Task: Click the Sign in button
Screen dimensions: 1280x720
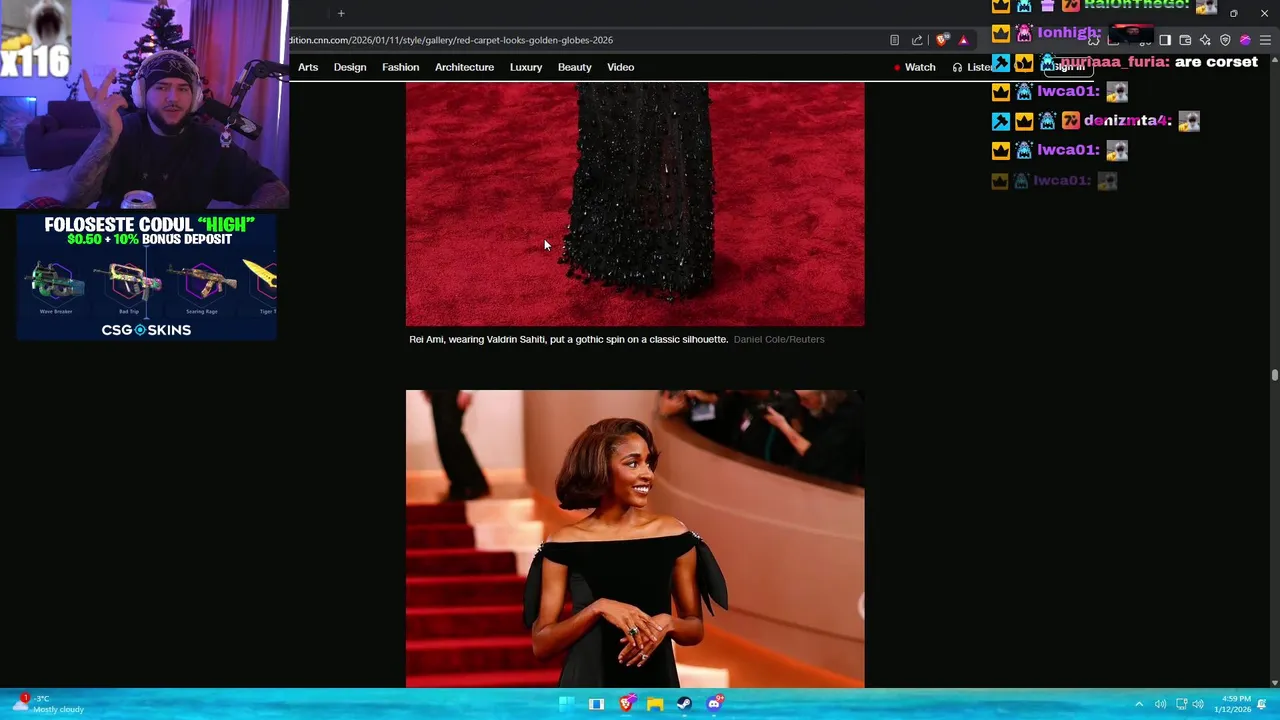Action: (x=1068, y=67)
